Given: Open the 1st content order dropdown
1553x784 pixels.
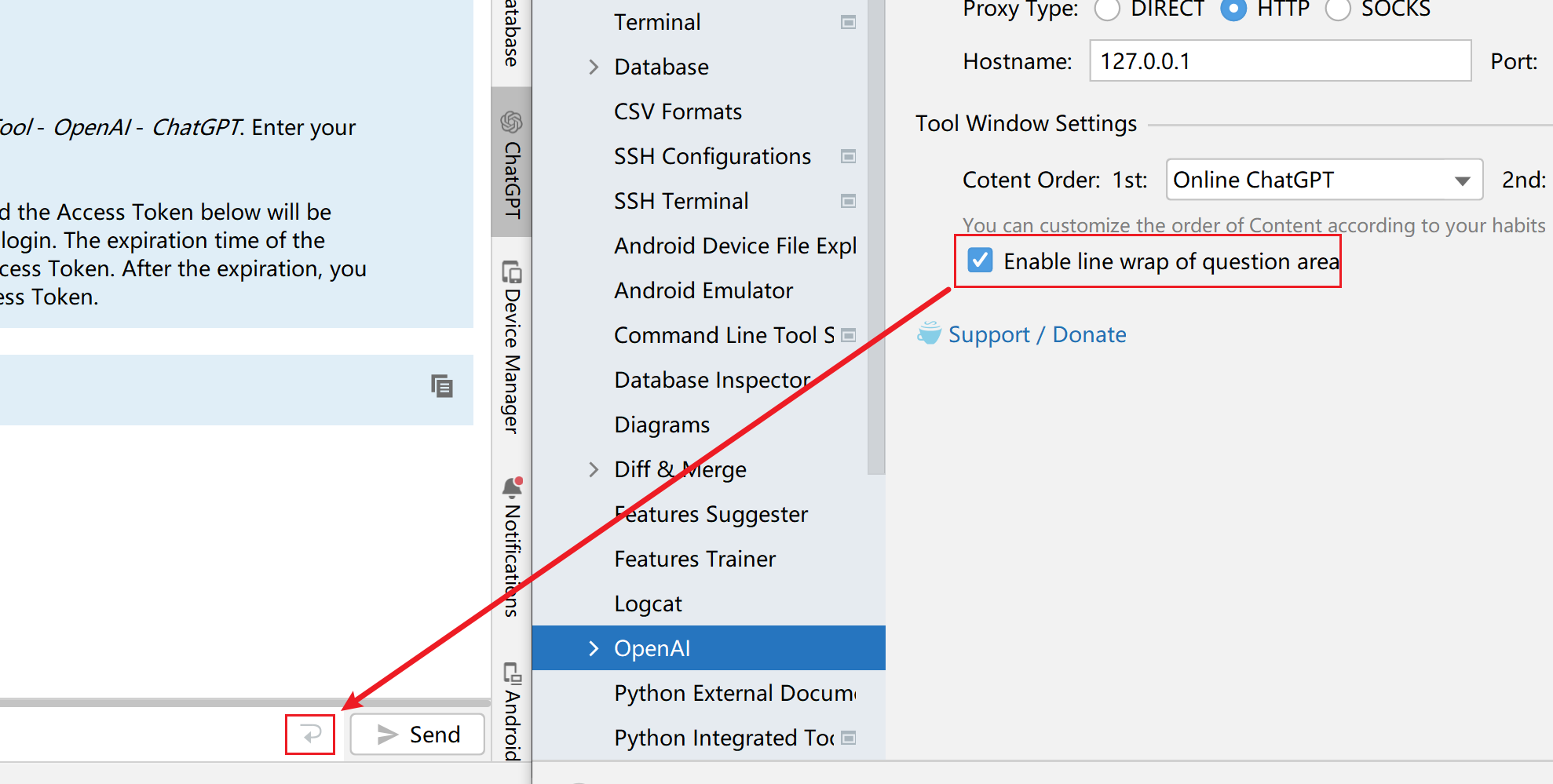Looking at the screenshot, I should pyautogui.click(x=1325, y=180).
